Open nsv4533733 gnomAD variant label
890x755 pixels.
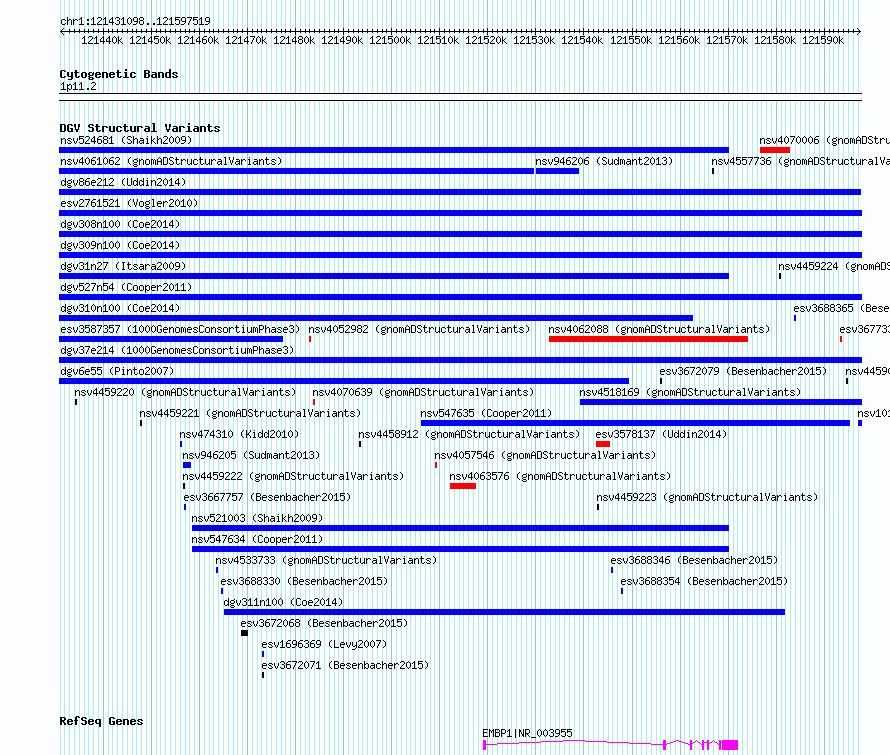point(326,560)
